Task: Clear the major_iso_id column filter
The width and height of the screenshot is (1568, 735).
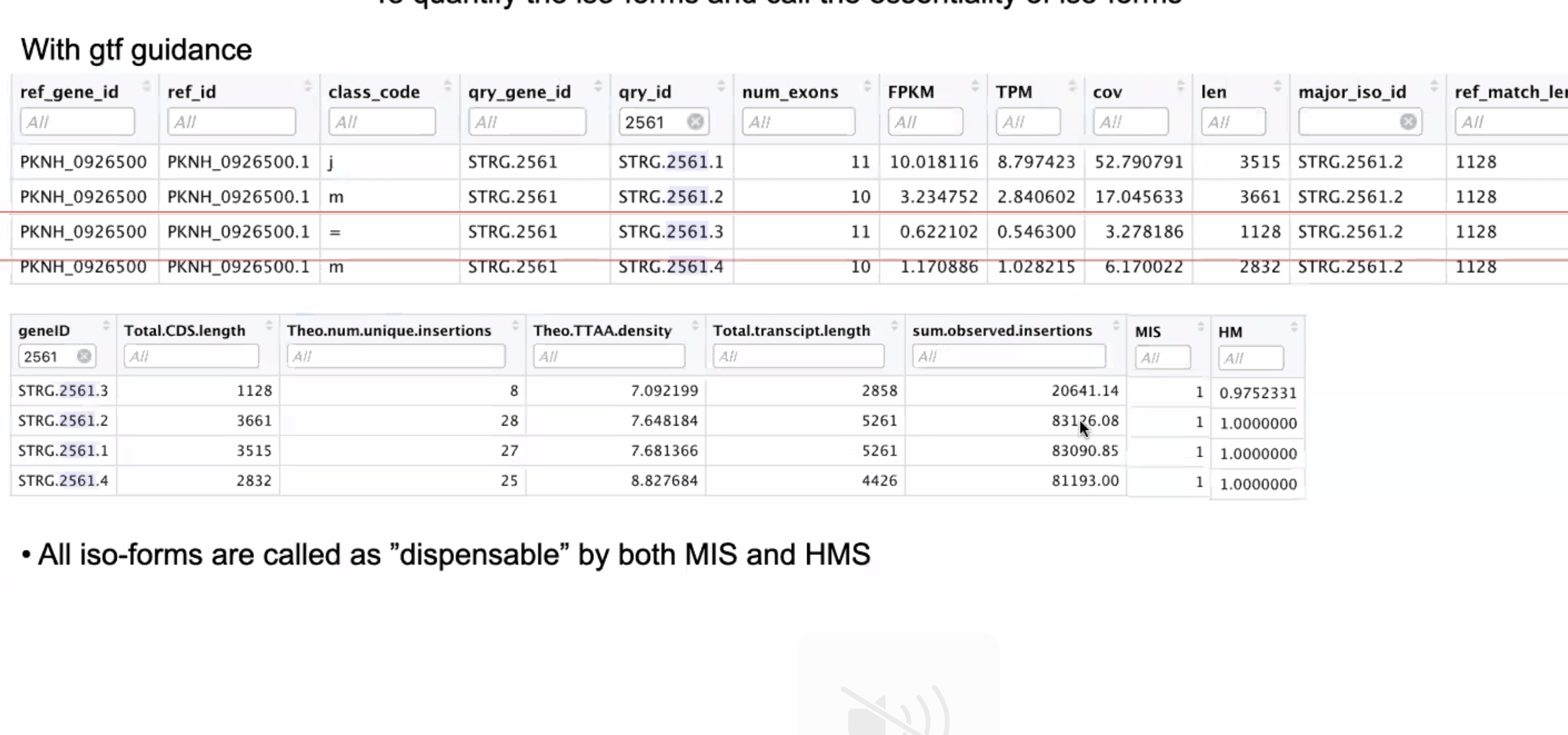Action: (1408, 122)
